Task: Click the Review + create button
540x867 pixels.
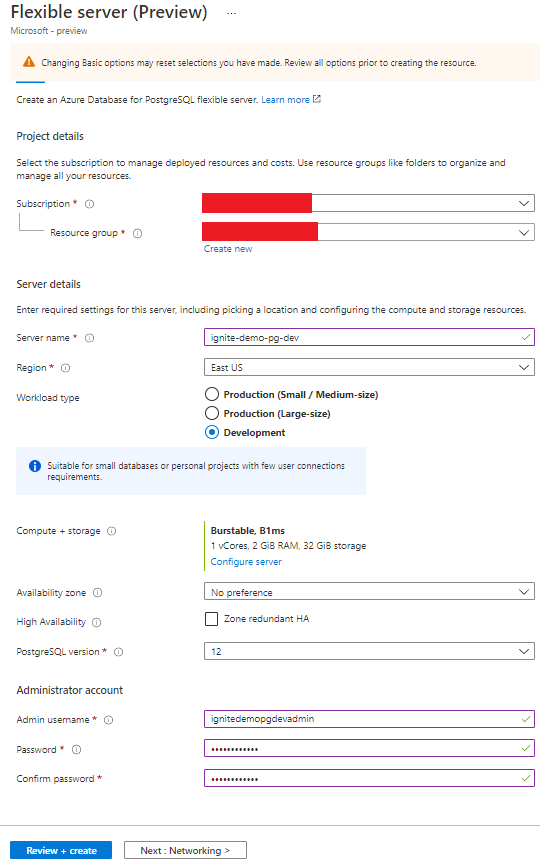Action: coord(61,850)
